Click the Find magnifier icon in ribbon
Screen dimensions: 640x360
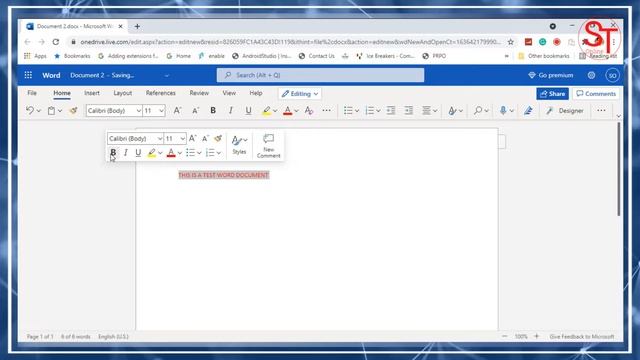pyautogui.click(x=478, y=111)
